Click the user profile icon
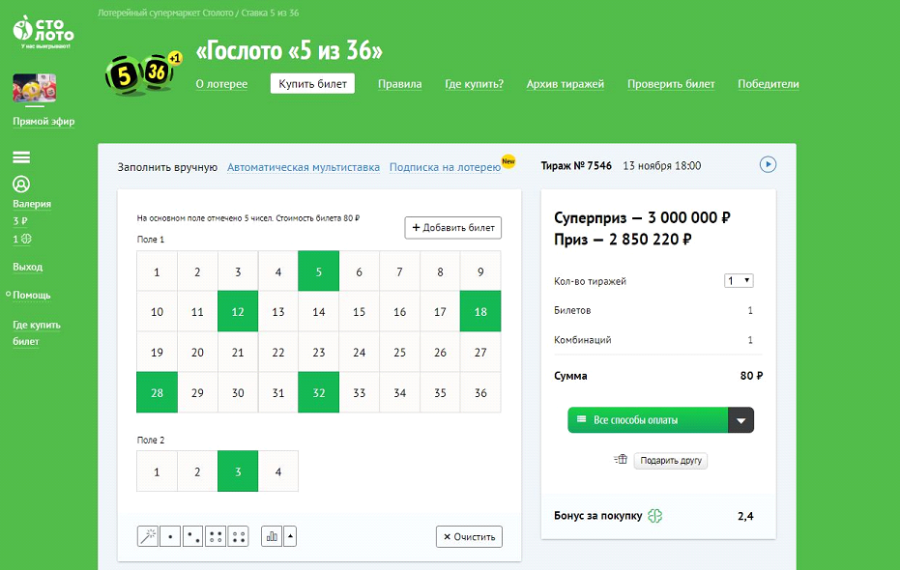Image resolution: width=900 pixels, height=570 pixels. pos(21,184)
